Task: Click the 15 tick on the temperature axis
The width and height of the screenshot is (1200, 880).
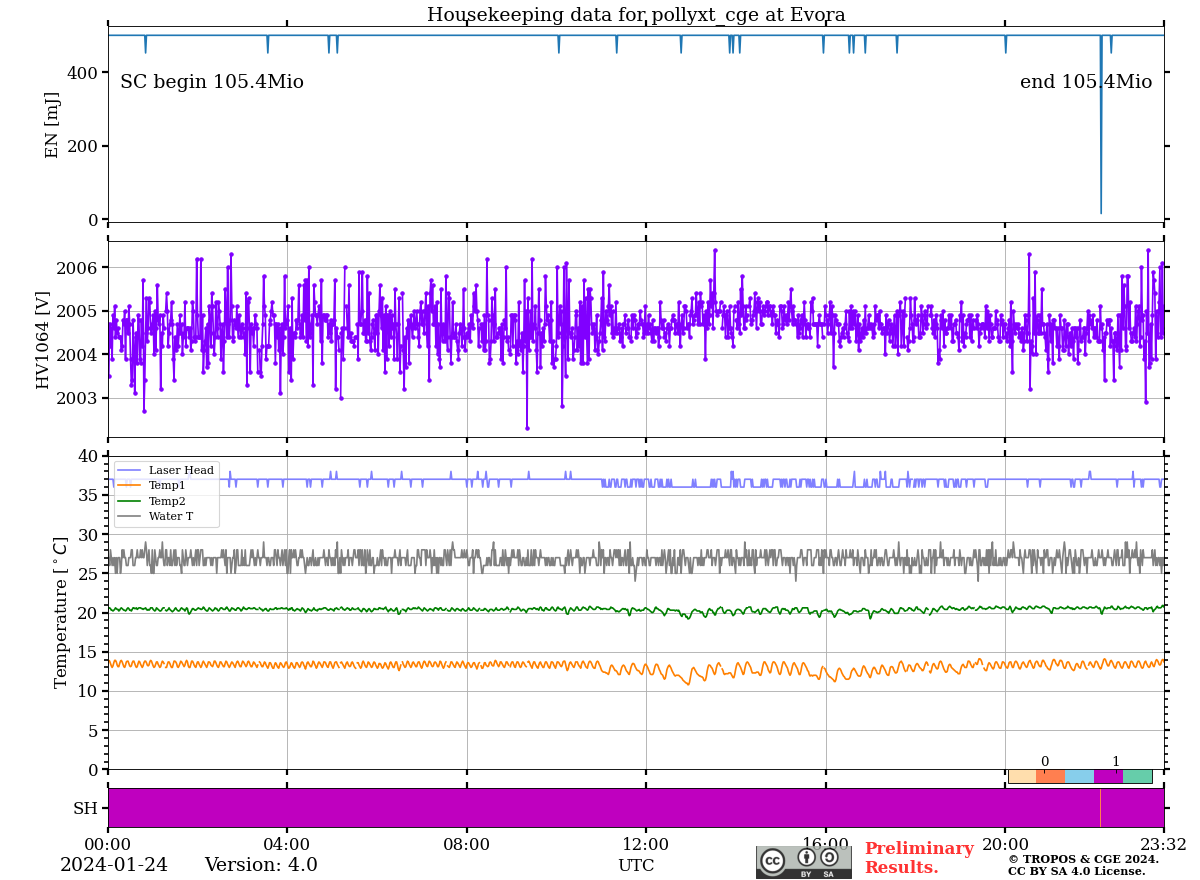Action: click(x=88, y=652)
